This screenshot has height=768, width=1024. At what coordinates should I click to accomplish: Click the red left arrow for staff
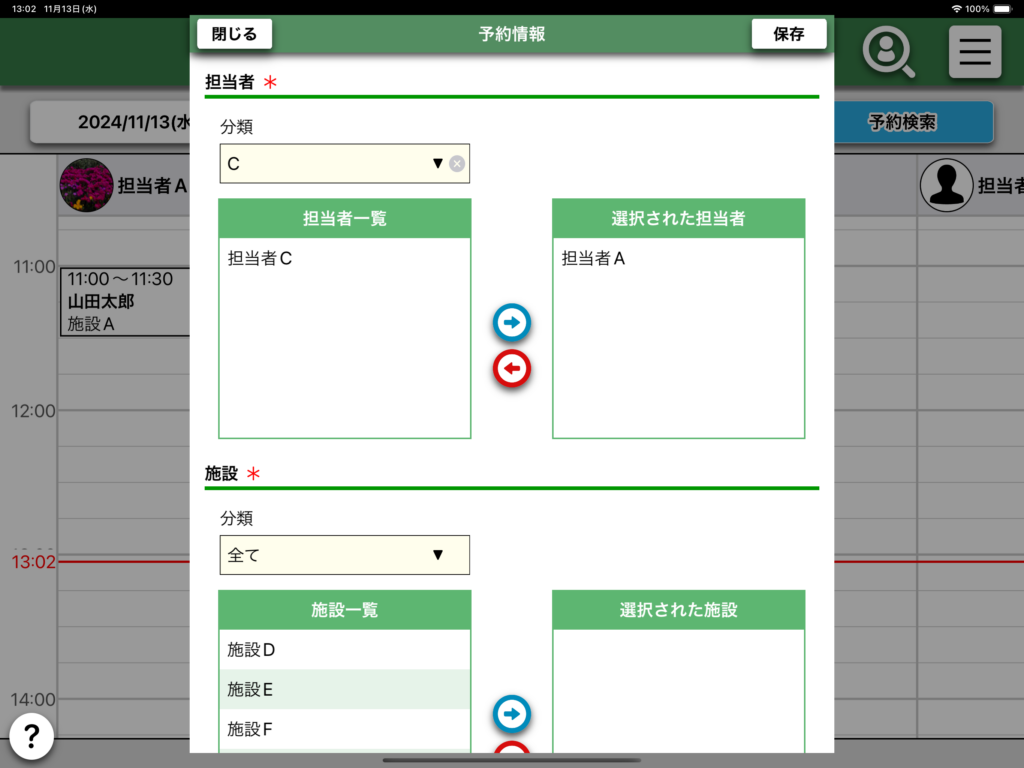[x=512, y=369]
